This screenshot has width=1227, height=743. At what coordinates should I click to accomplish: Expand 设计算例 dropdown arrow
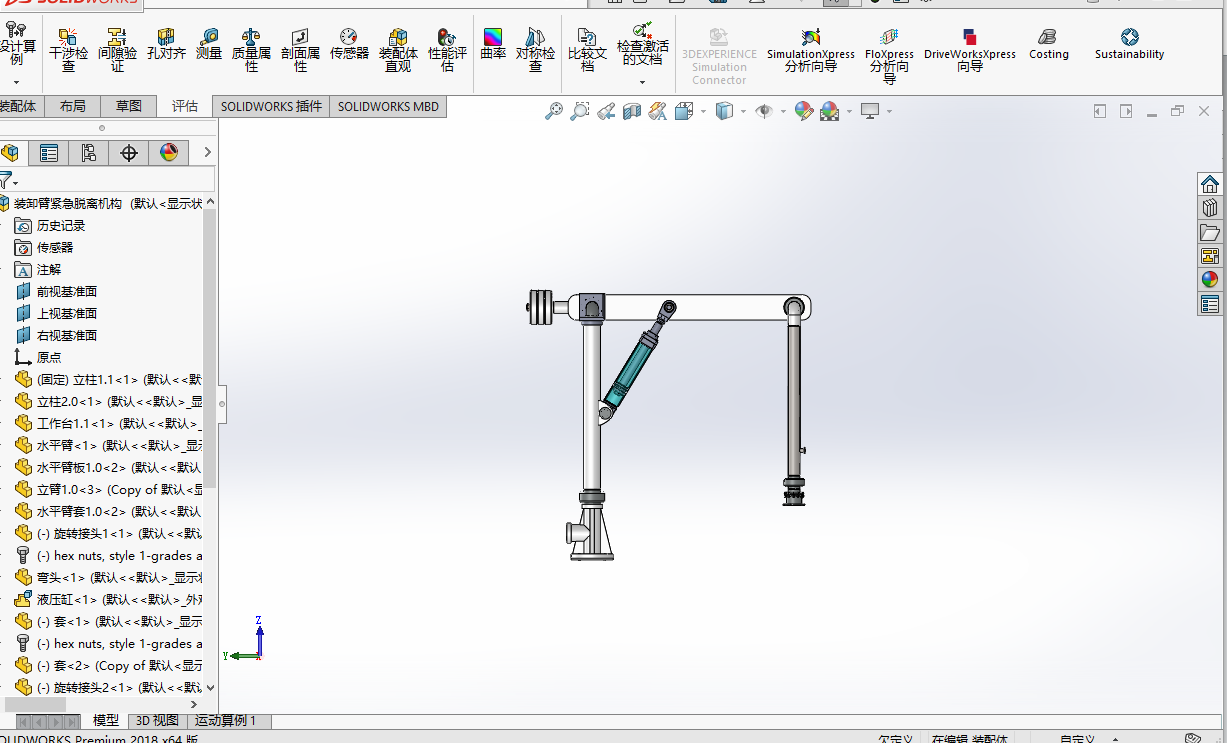16,82
